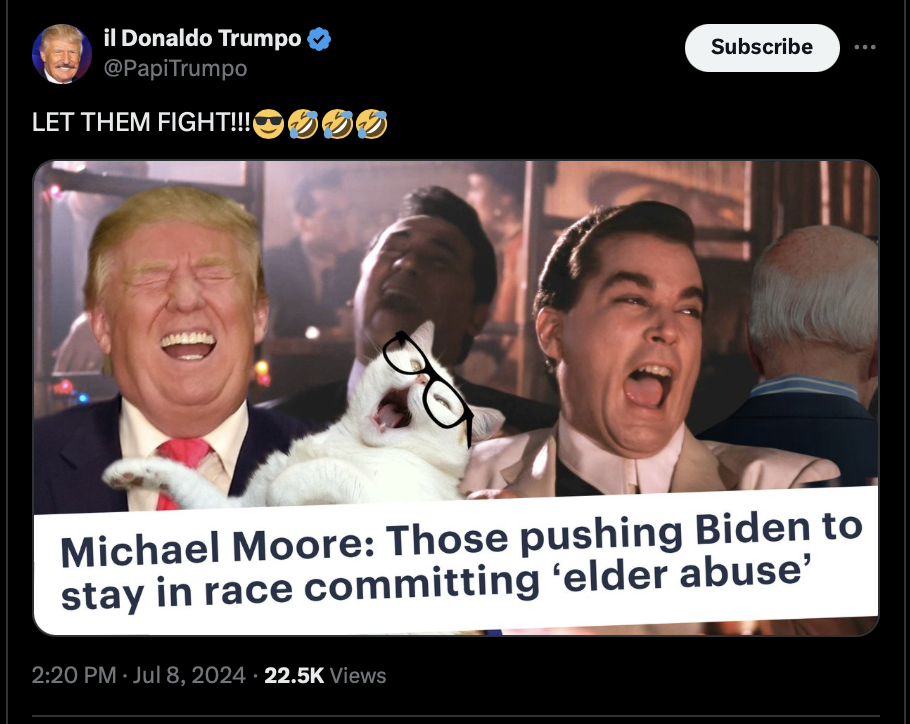Open the 22.5K Views count
Image resolution: width=910 pixels, height=724 pixels.
pos(325,675)
